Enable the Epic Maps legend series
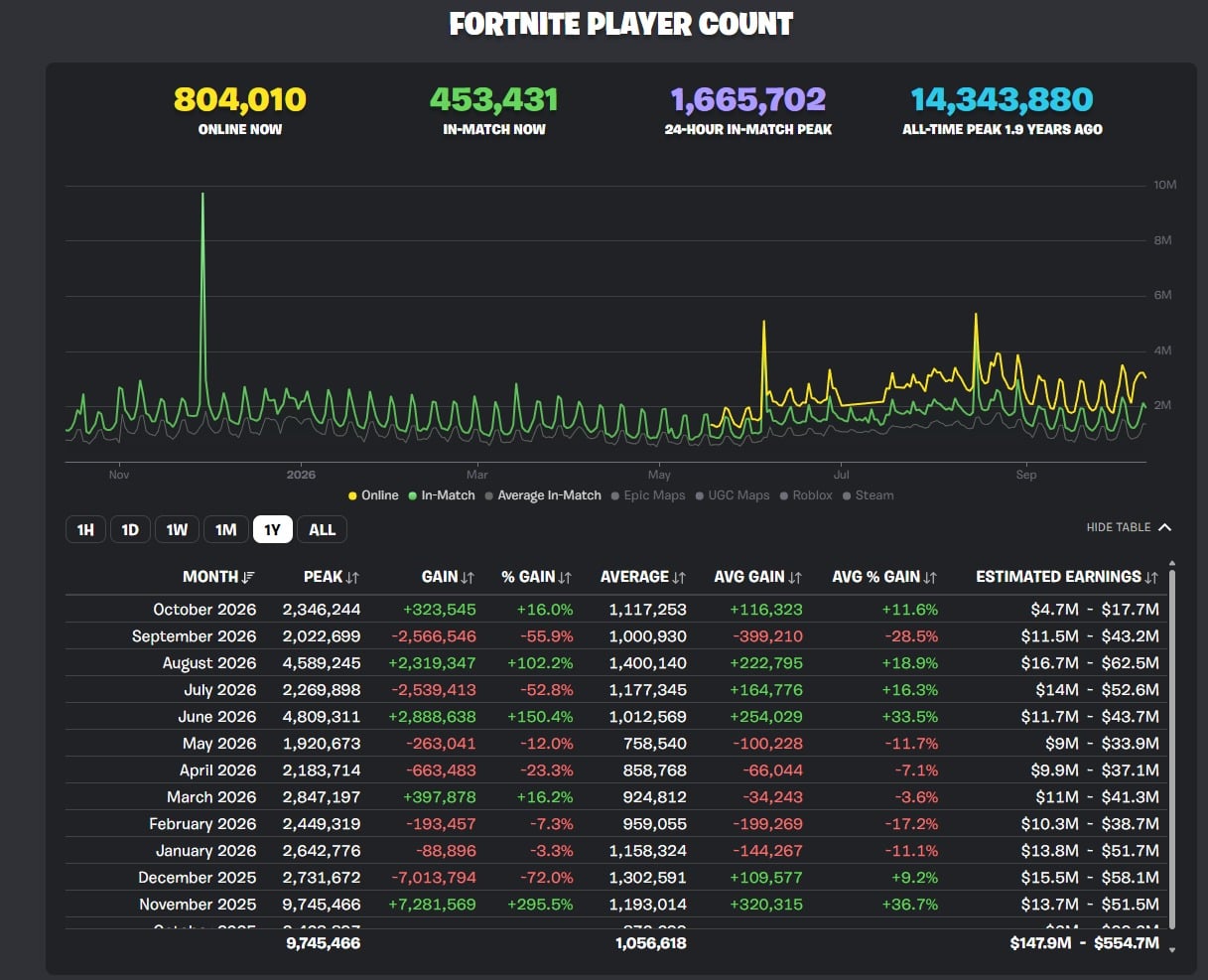Image resolution: width=1208 pixels, height=980 pixels. [x=648, y=495]
